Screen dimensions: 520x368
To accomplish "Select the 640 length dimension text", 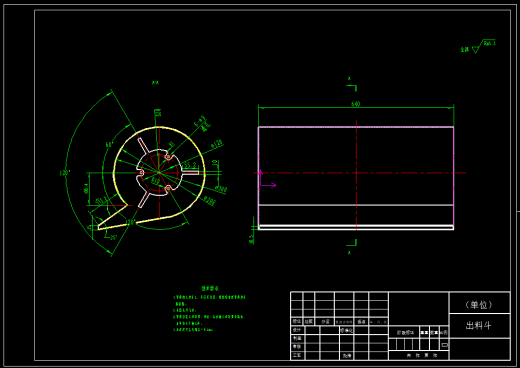I will (356, 104).
